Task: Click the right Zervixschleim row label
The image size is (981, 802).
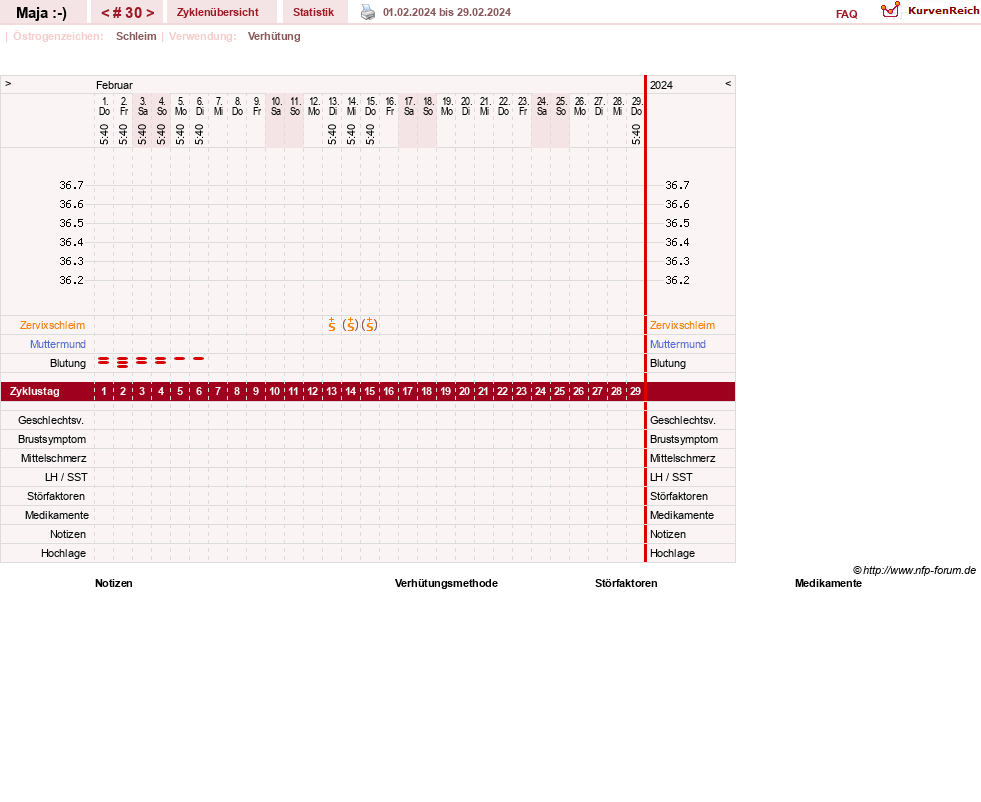Action: point(682,325)
